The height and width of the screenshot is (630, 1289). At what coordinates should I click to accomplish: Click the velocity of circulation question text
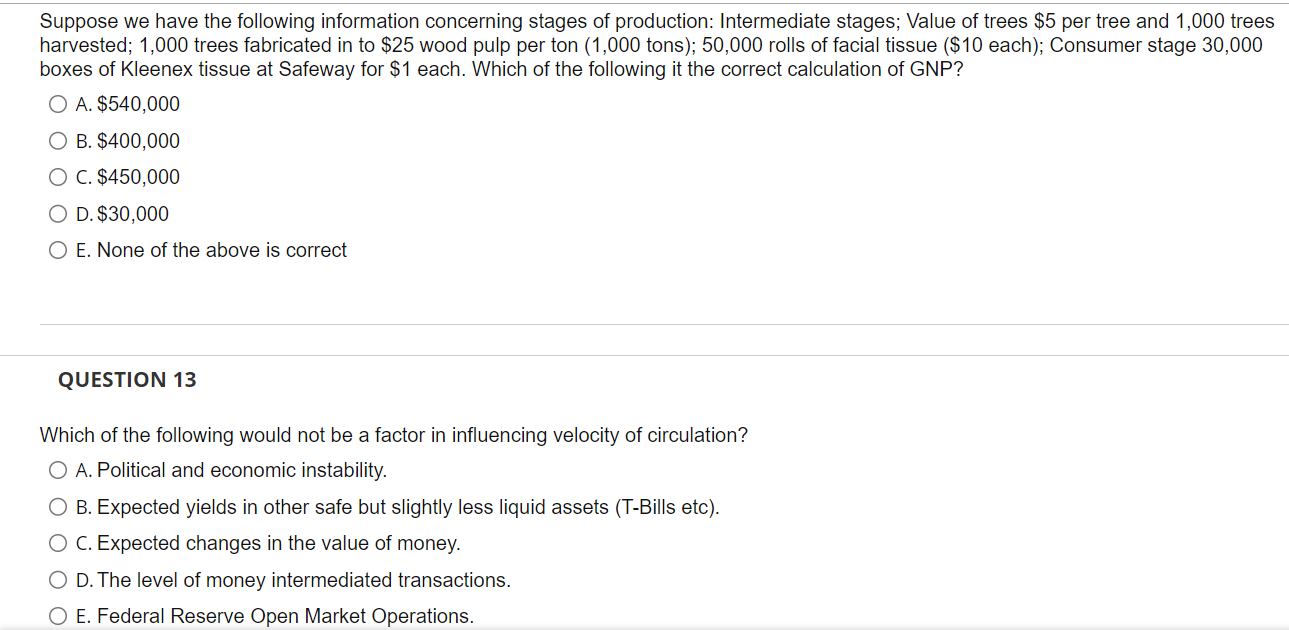click(x=394, y=434)
